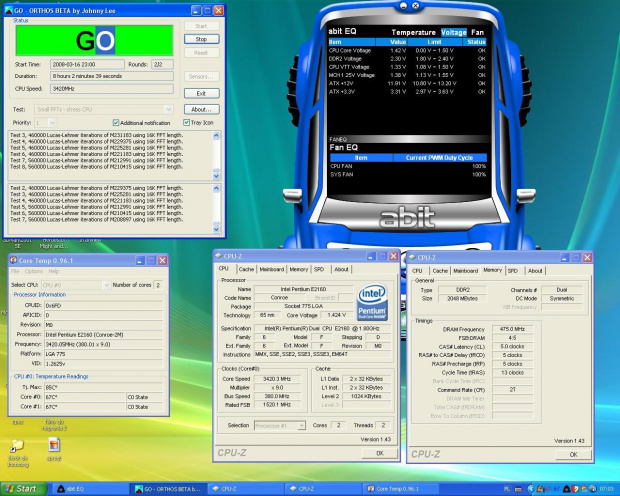The image size is (620, 496).
Task: Open the 'sprzęt' file icon on the desktop
Action: (54, 445)
